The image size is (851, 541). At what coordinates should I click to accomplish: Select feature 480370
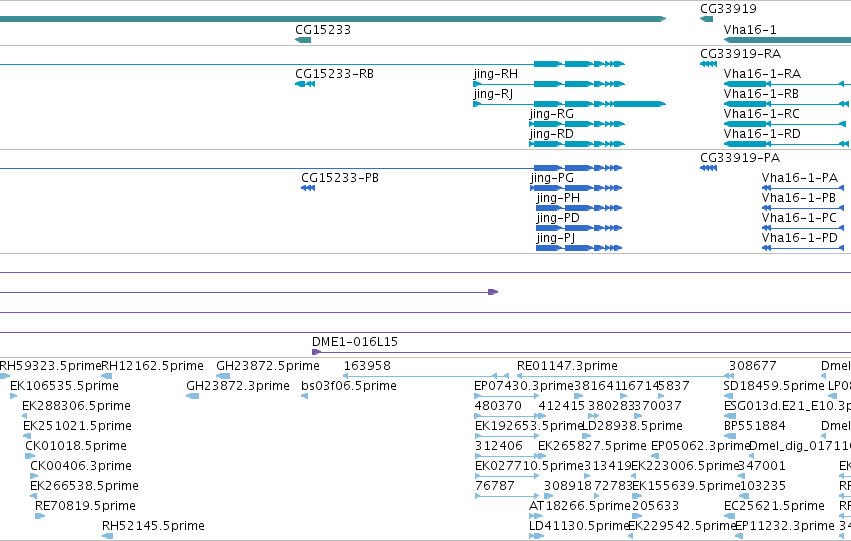coord(498,406)
